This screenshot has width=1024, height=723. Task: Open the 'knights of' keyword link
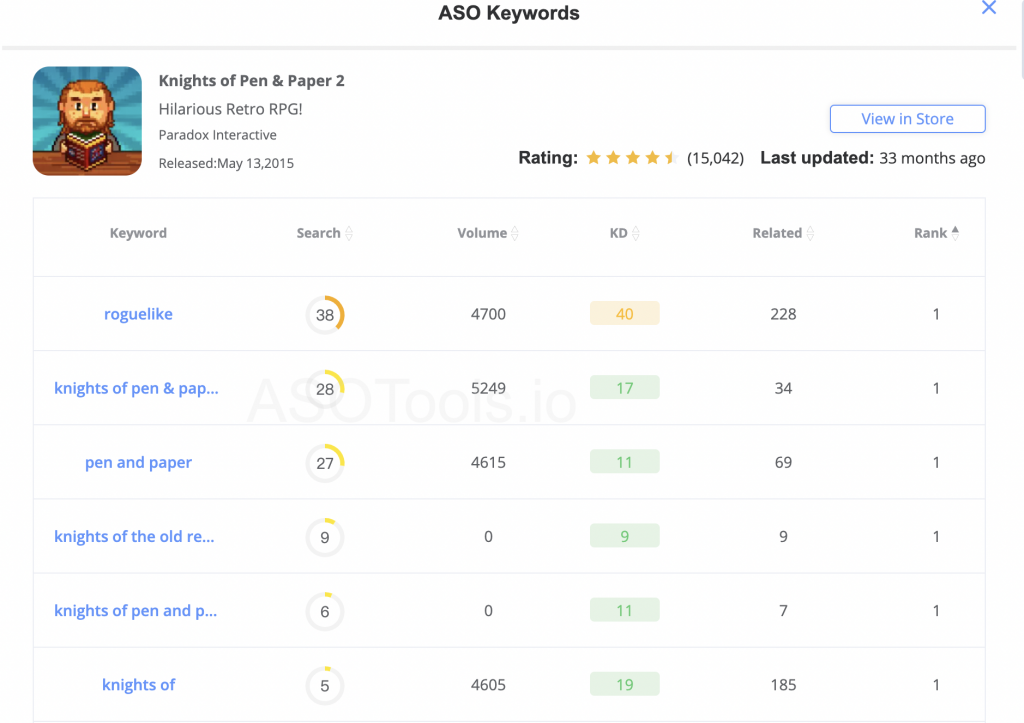(138, 685)
